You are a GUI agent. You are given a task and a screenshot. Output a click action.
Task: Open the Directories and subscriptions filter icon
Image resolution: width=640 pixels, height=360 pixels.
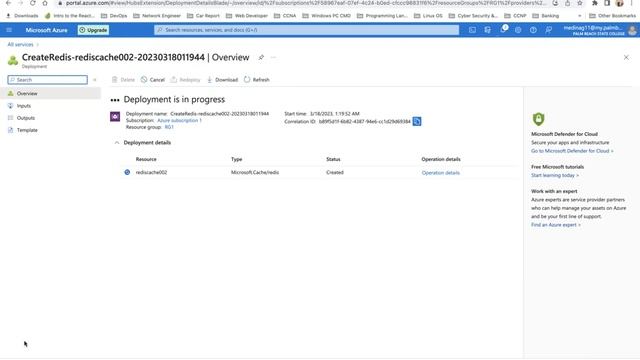pyautogui.click(x=487, y=30)
